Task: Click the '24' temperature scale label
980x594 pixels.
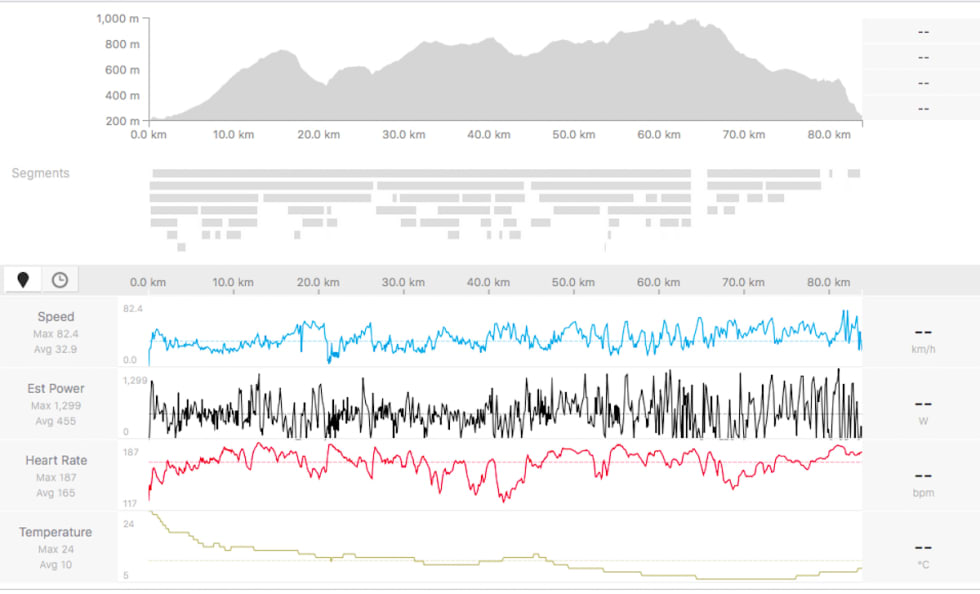Action: [x=128, y=525]
